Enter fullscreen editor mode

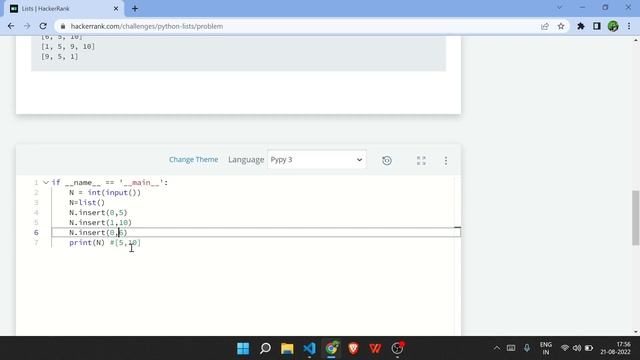point(421,160)
